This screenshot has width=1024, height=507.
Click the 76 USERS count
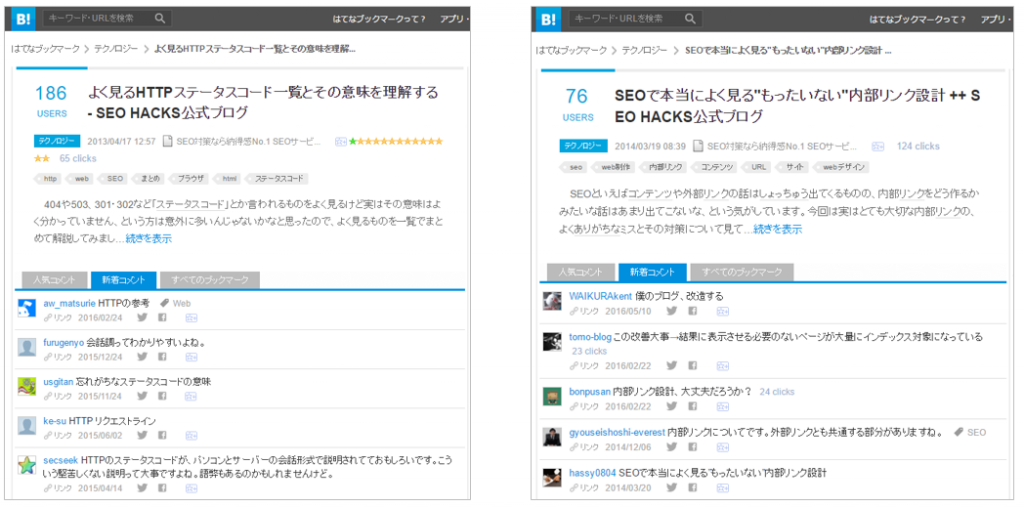coord(577,105)
